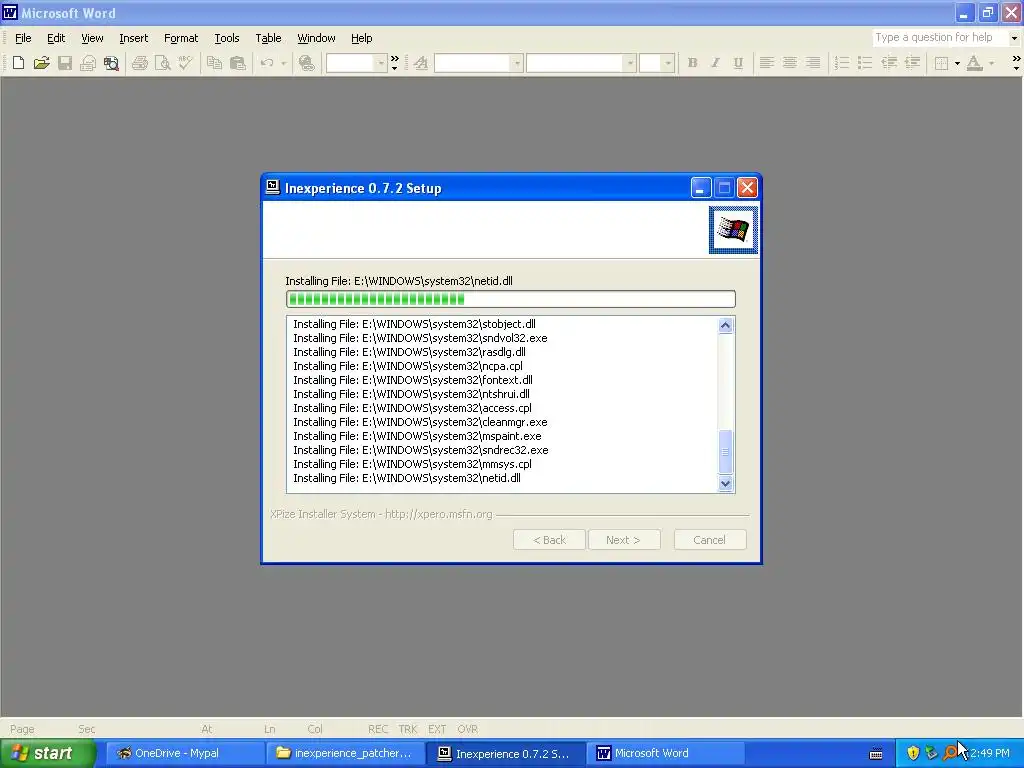Click the Next button in Setup dialog
The height and width of the screenshot is (768, 1024).
point(624,540)
